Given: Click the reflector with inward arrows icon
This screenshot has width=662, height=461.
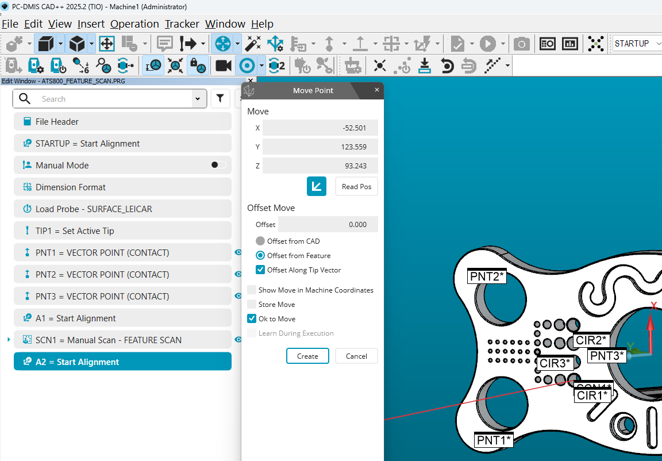Looking at the screenshot, I should point(175,65).
